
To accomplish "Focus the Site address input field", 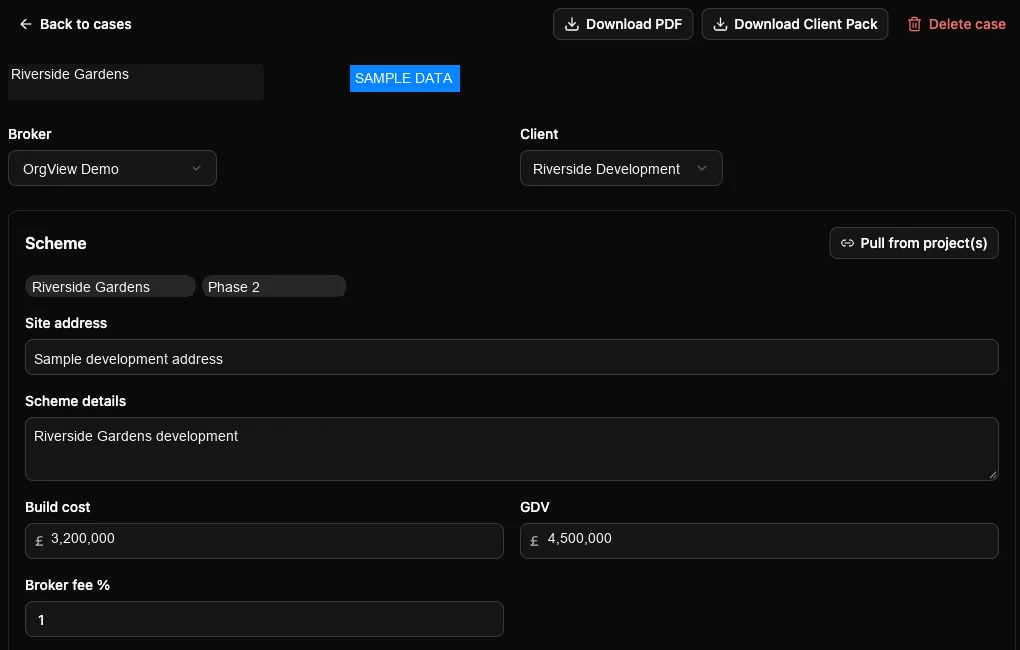I will tap(511, 357).
